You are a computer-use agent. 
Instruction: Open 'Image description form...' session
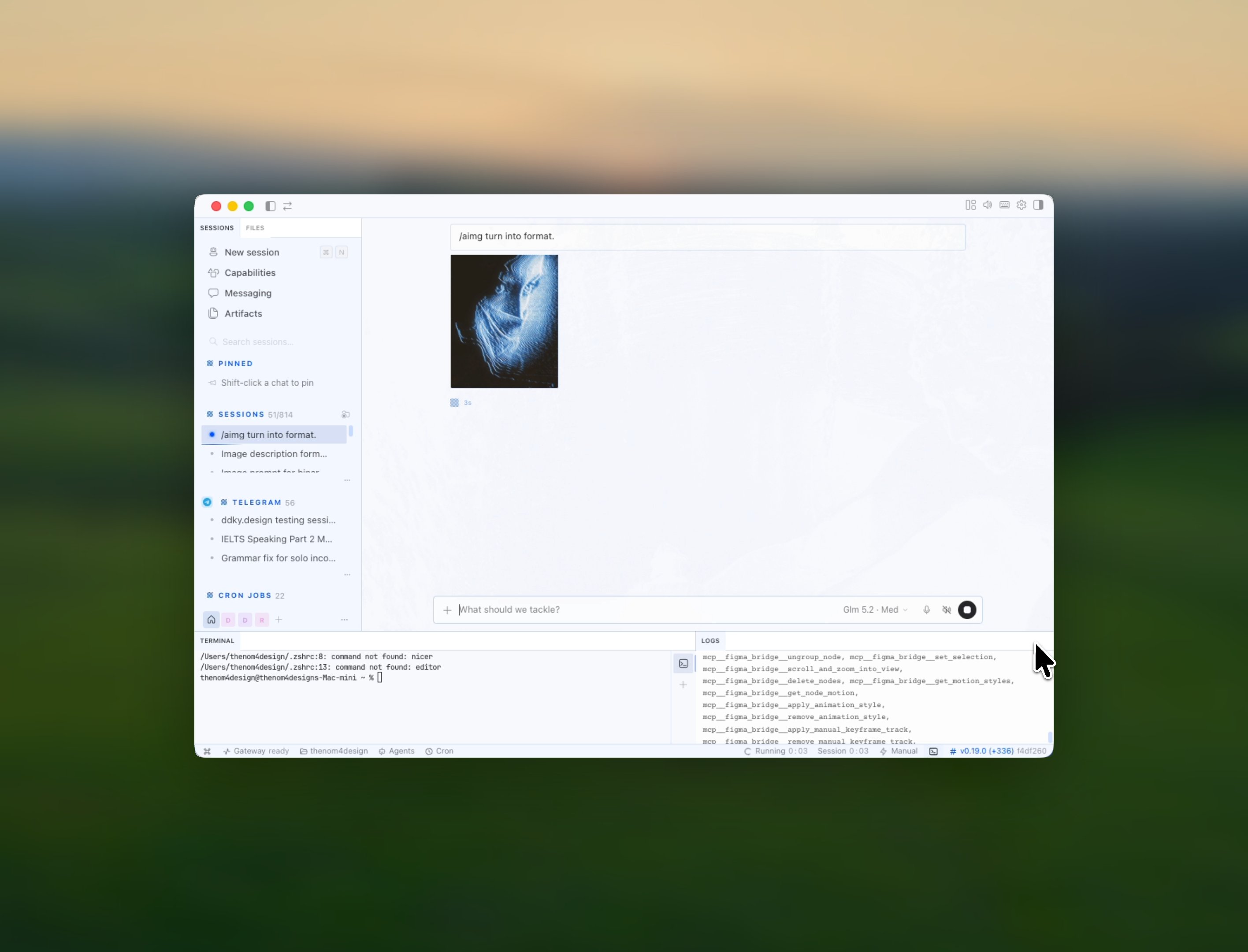pyautogui.click(x=274, y=454)
